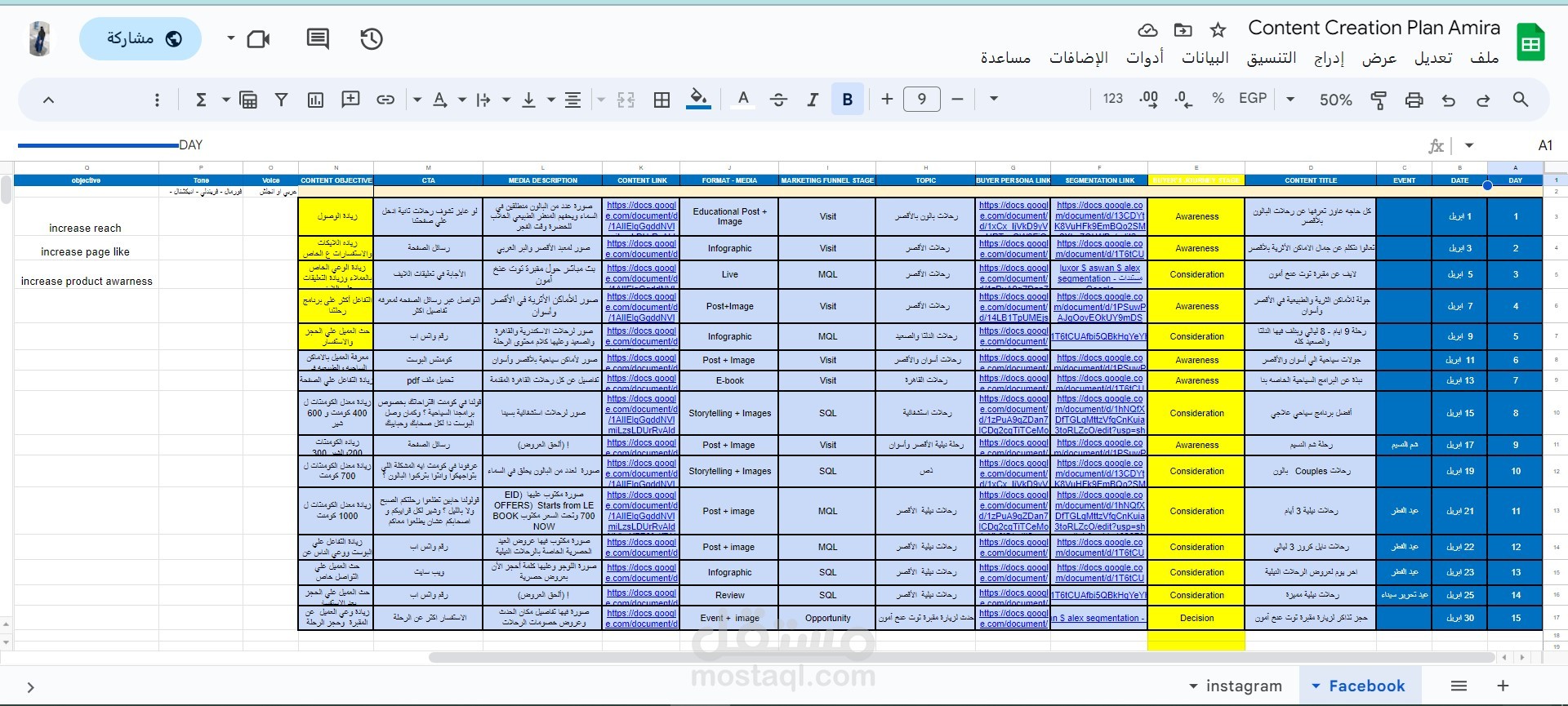Add a new sheet with plus button
Image resolution: width=1568 pixels, height=706 pixels.
[1503, 686]
